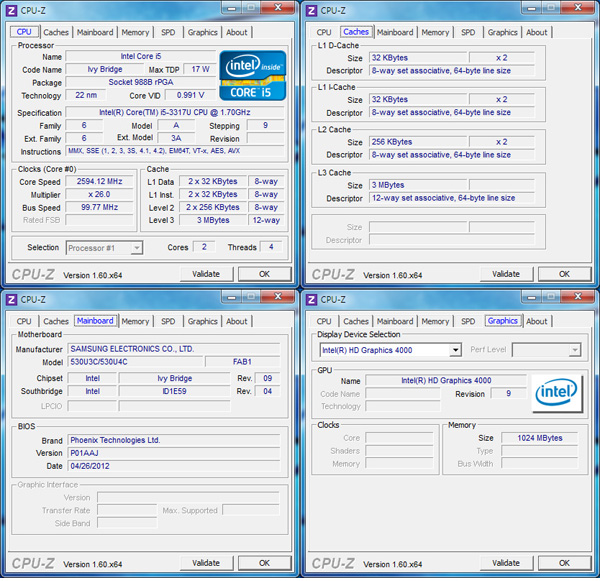Click OK in the Mainboard window

[264, 563]
